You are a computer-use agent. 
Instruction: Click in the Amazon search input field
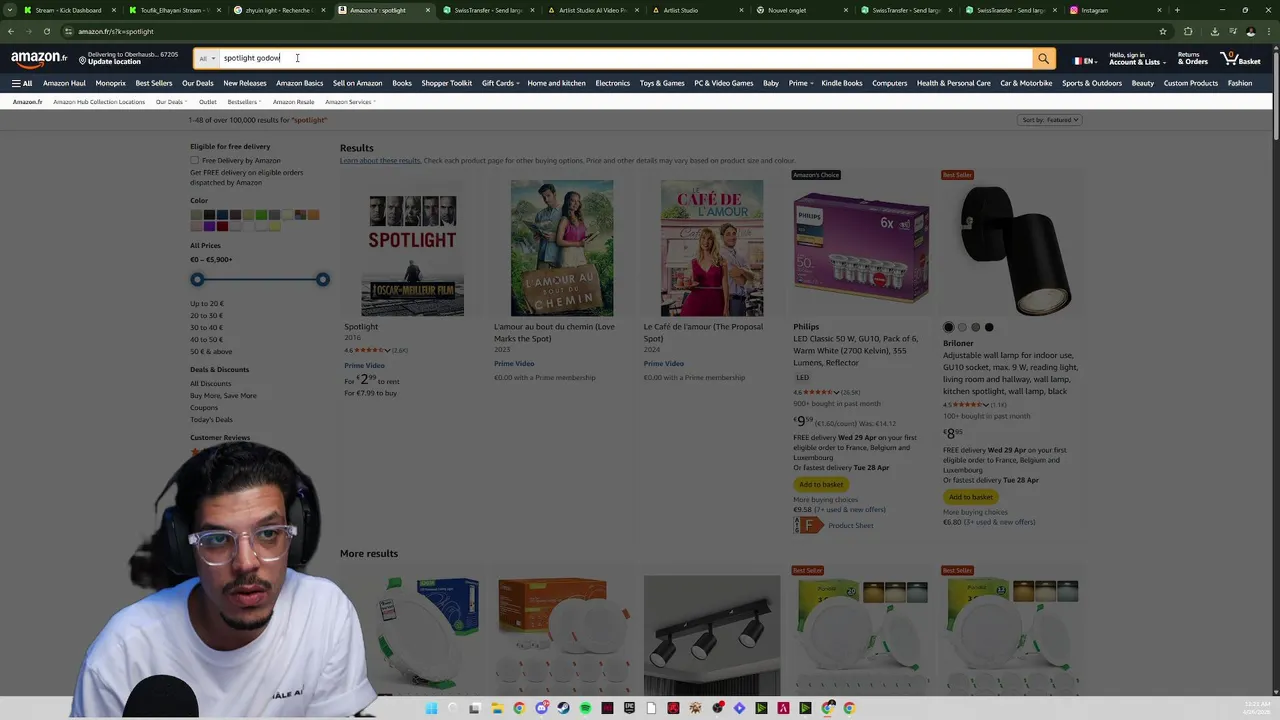tap(625, 59)
